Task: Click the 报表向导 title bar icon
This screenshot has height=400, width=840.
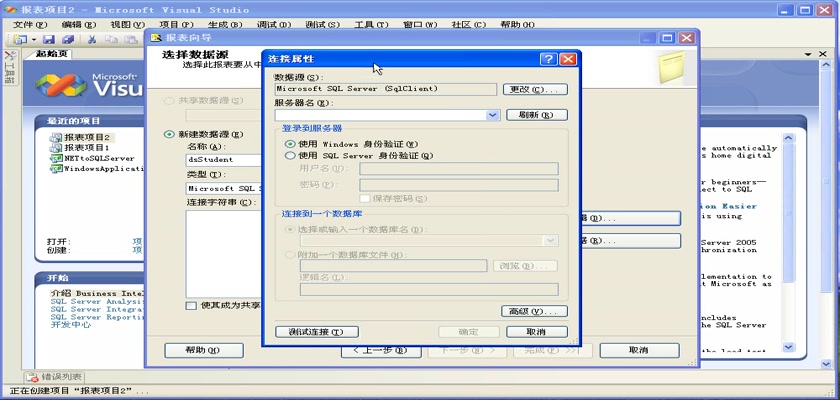Action: click(x=156, y=37)
